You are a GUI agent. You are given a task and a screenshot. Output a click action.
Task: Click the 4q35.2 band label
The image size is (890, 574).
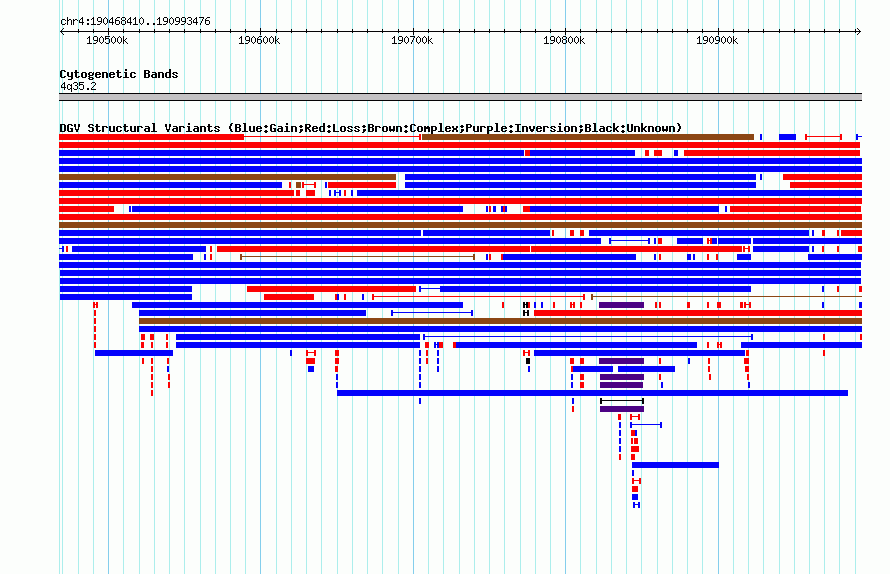coord(78,86)
